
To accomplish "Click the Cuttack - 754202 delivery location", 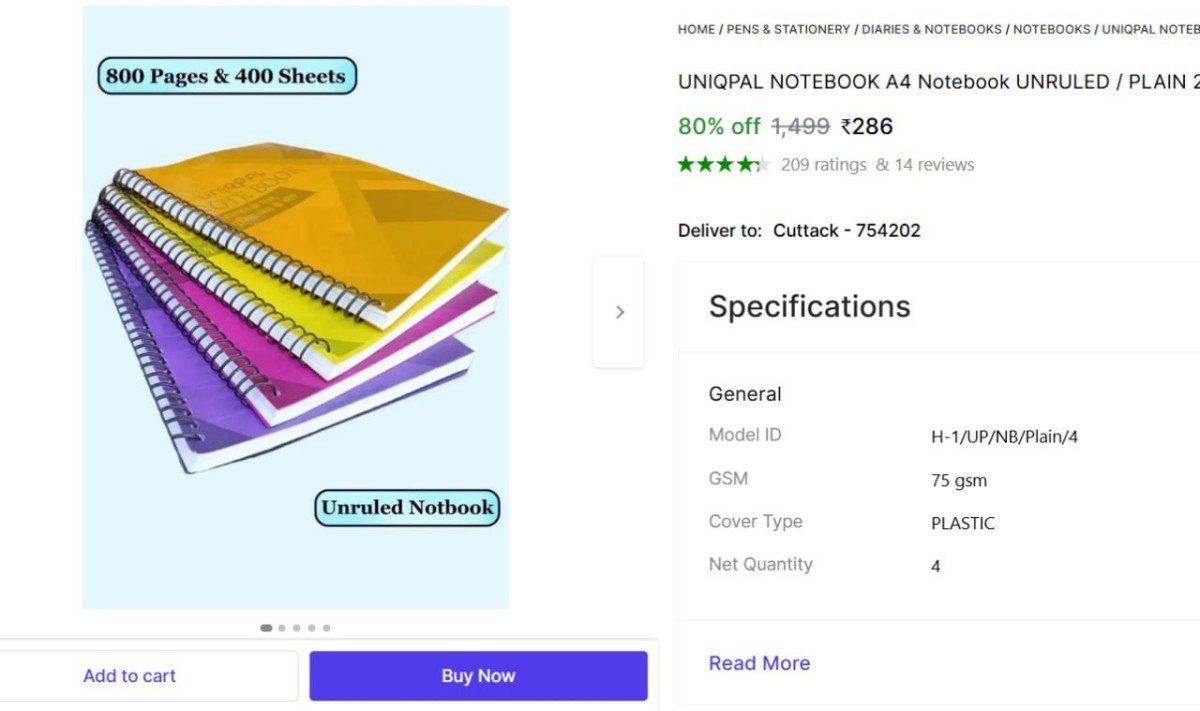I will tap(846, 230).
